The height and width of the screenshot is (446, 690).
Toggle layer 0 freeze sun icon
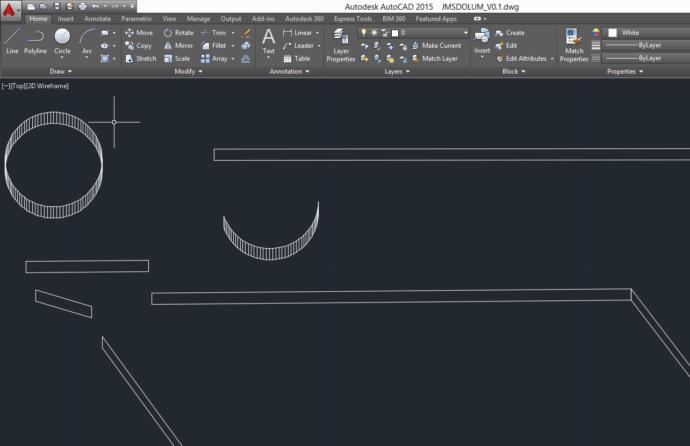(x=374, y=33)
